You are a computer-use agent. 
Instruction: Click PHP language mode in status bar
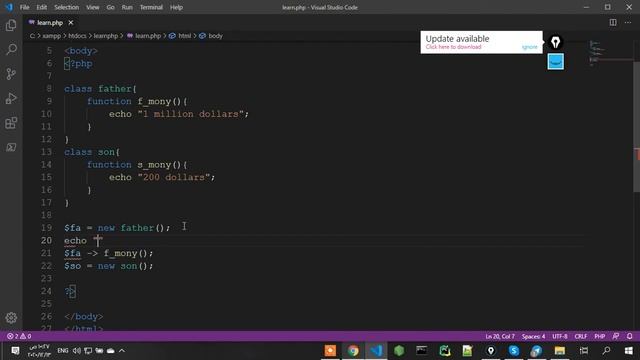(599, 337)
